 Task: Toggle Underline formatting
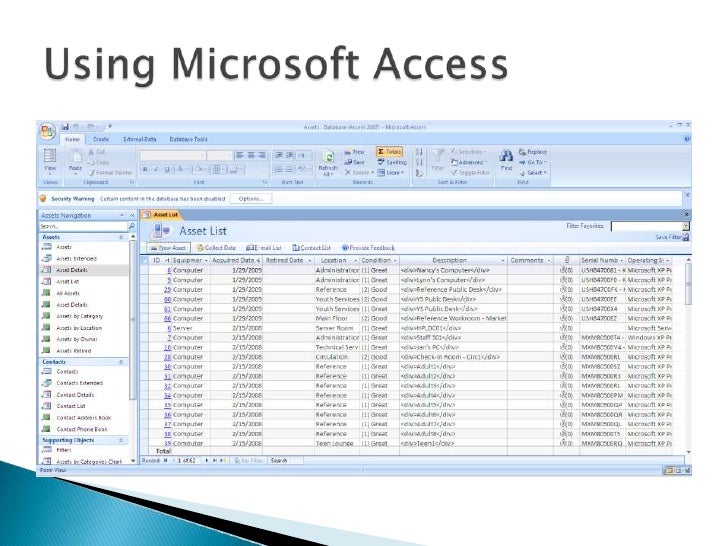167,169
